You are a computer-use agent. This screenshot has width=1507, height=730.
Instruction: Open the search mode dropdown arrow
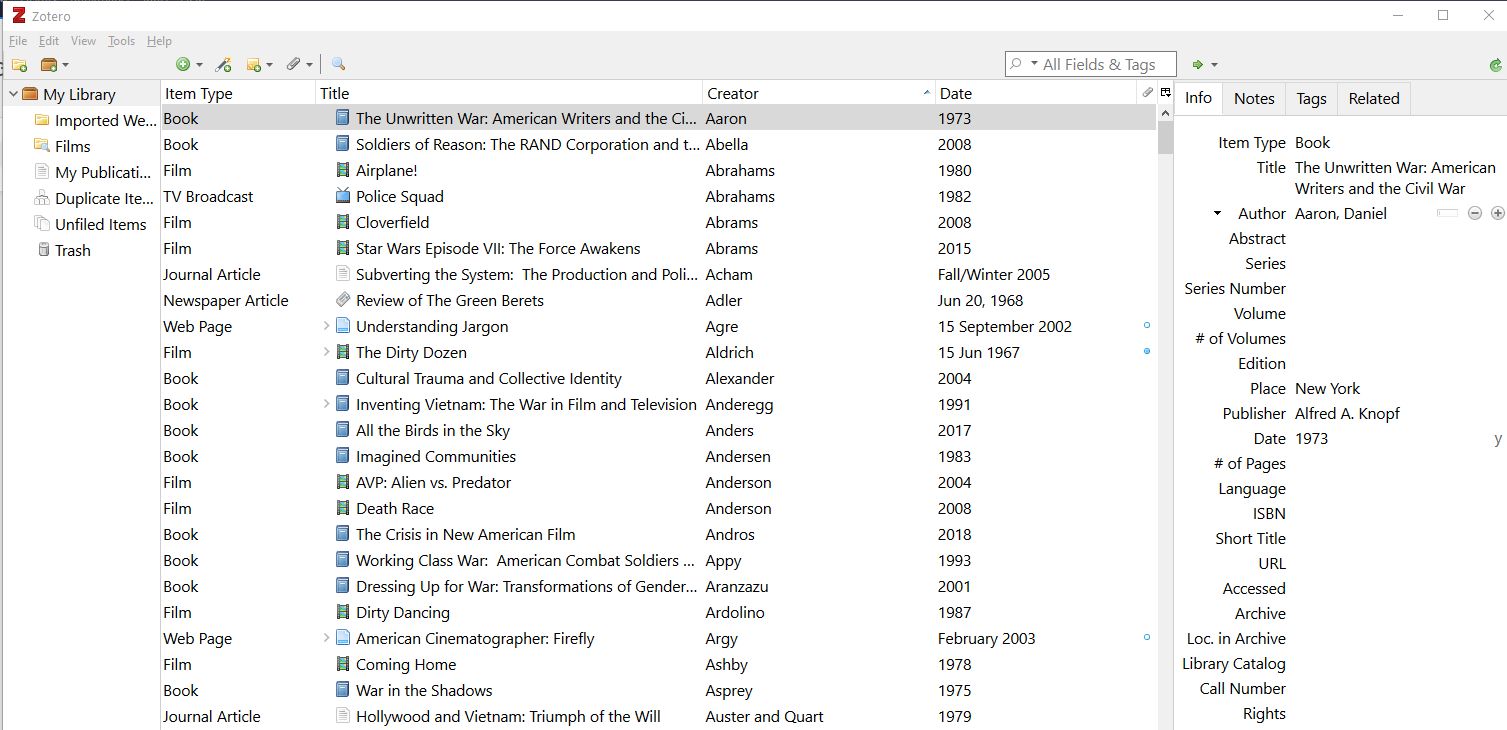1034,64
